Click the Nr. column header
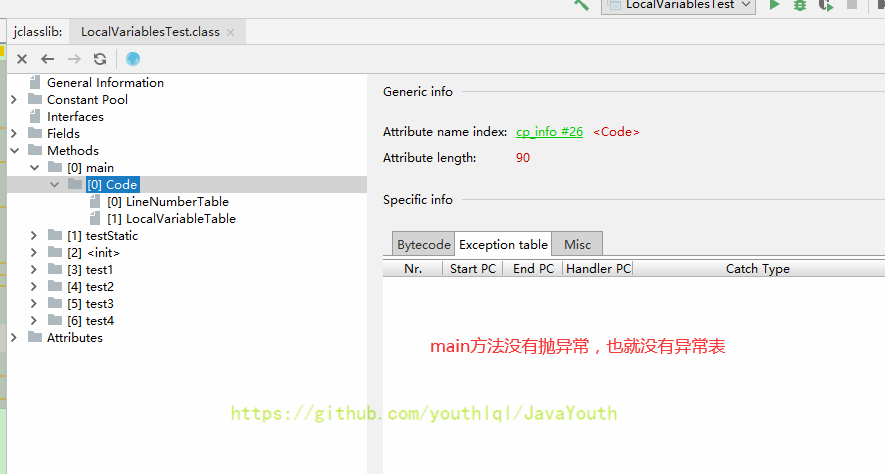Image resolution: width=885 pixels, height=474 pixels. coord(413,269)
